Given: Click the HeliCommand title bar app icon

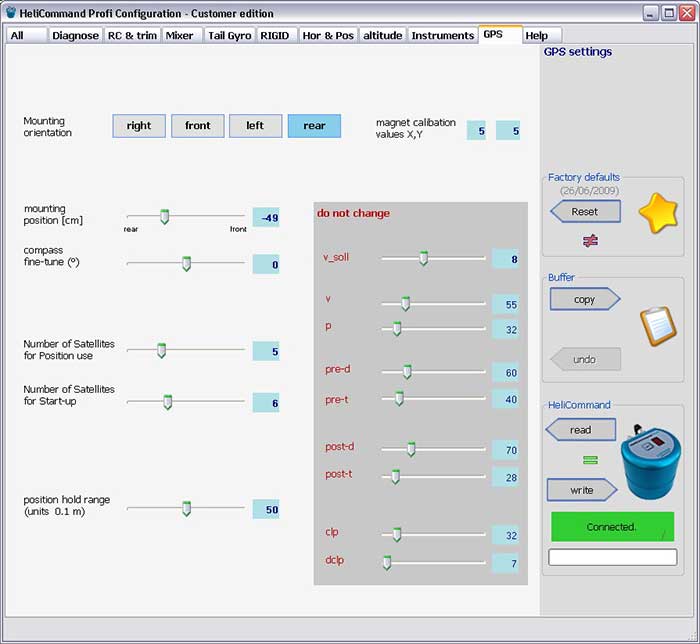Looking at the screenshot, I should pyautogui.click(x=11, y=13).
